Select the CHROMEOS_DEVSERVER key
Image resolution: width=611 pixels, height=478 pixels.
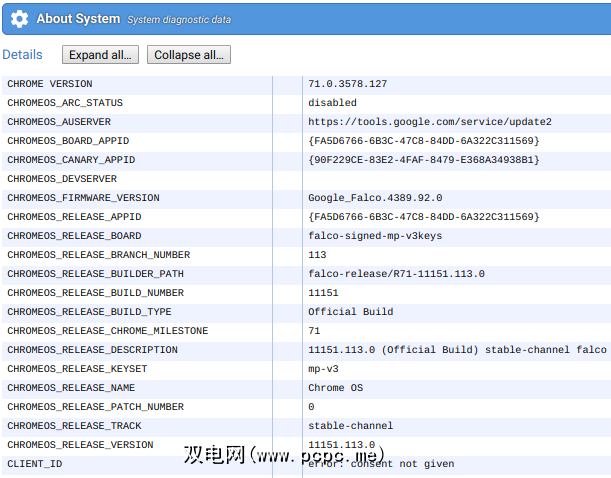[x=62, y=179]
